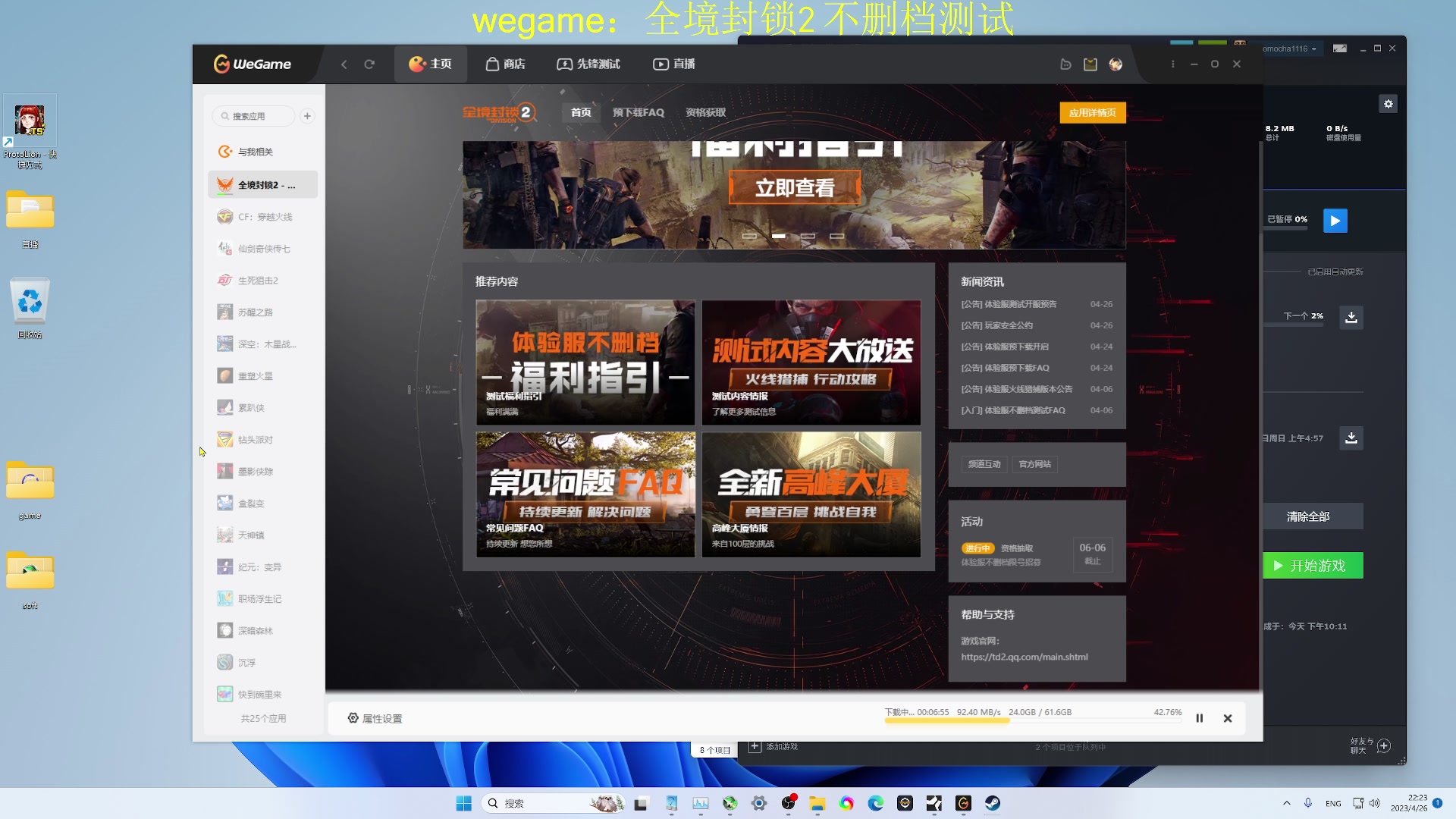
Task: Select 墨影侠踪 in the app list
Action: coord(262,472)
